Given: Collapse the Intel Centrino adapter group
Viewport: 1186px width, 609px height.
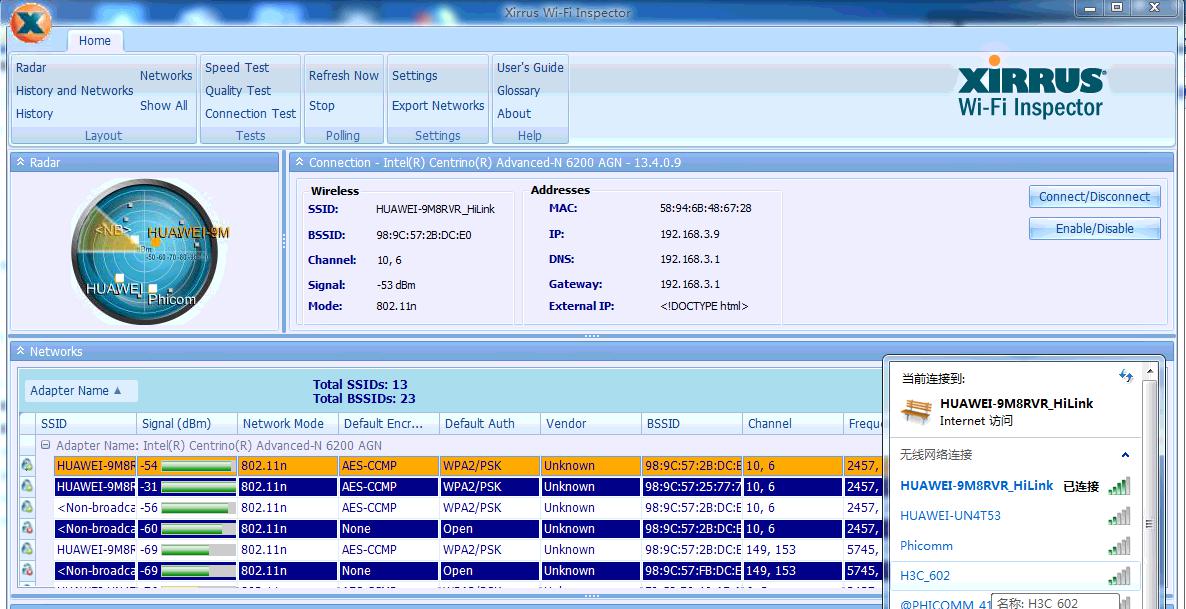Looking at the screenshot, I should click(x=45, y=446).
